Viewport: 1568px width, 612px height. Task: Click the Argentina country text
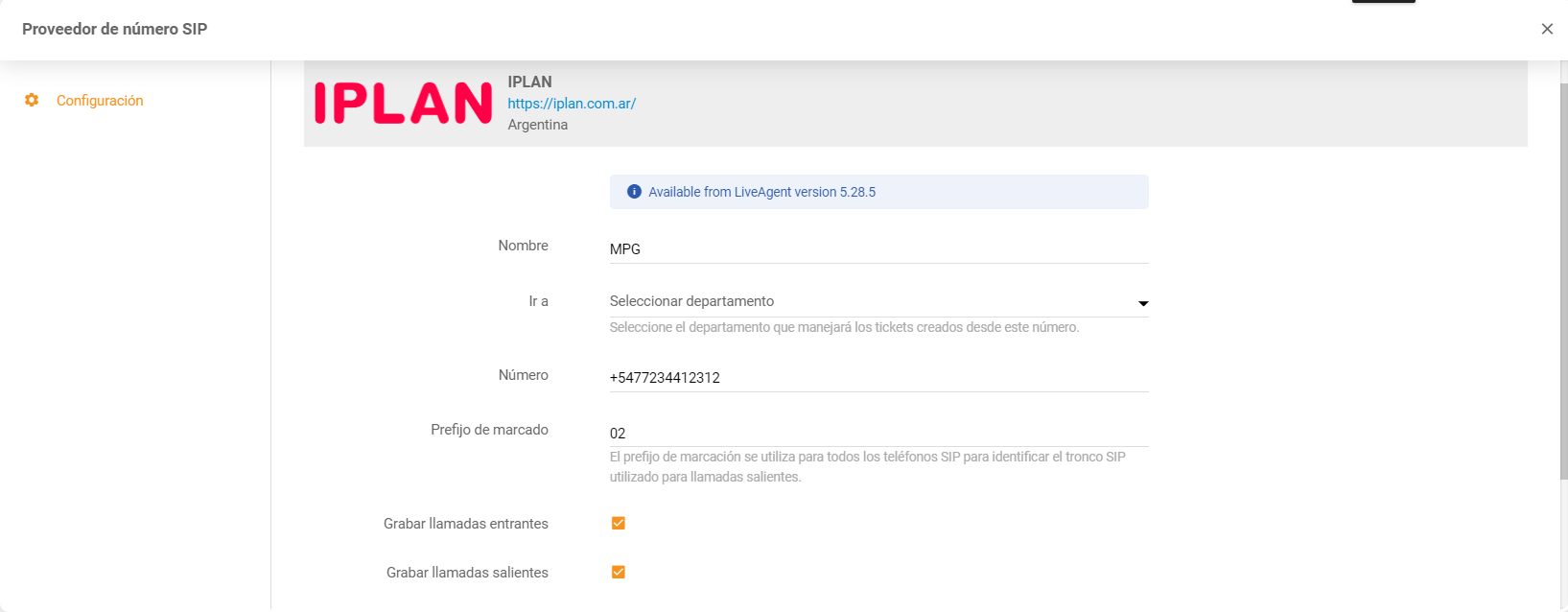point(537,125)
